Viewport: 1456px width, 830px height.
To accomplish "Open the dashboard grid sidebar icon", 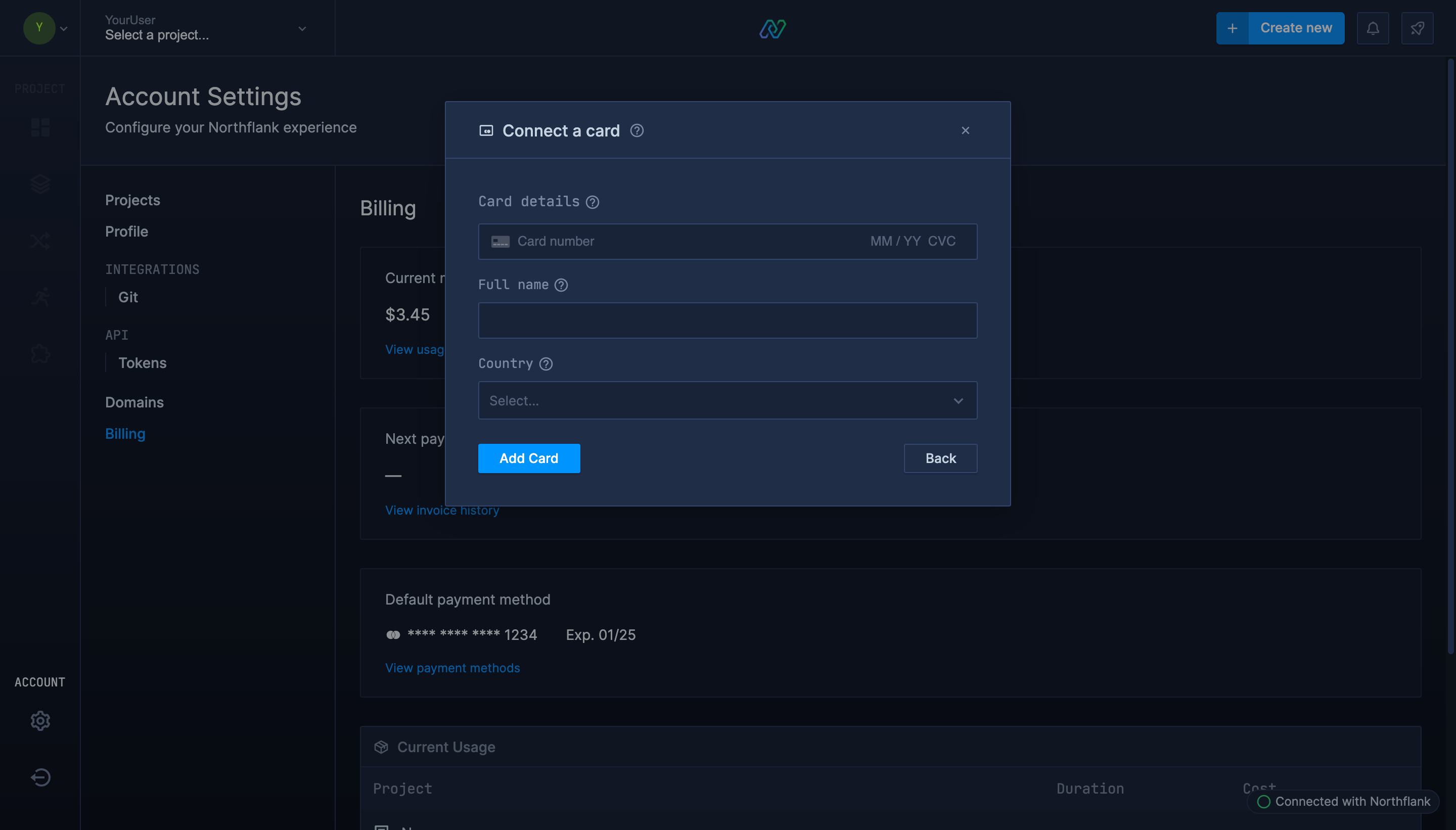I will pyautogui.click(x=40, y=127).
